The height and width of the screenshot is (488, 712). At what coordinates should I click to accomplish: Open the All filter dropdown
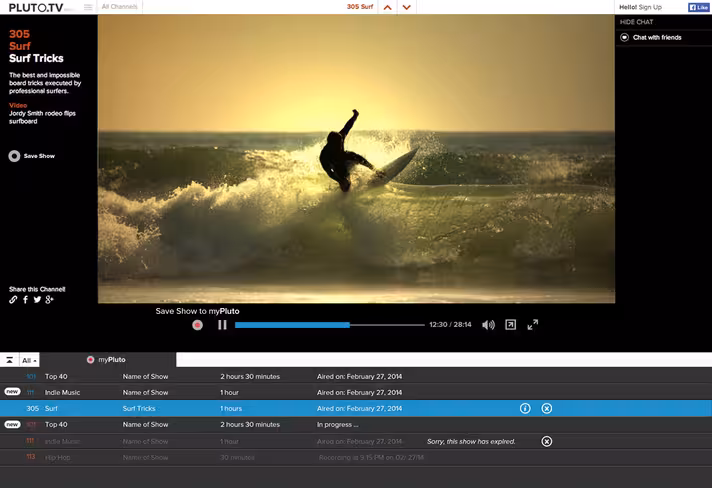coord(29,360)
